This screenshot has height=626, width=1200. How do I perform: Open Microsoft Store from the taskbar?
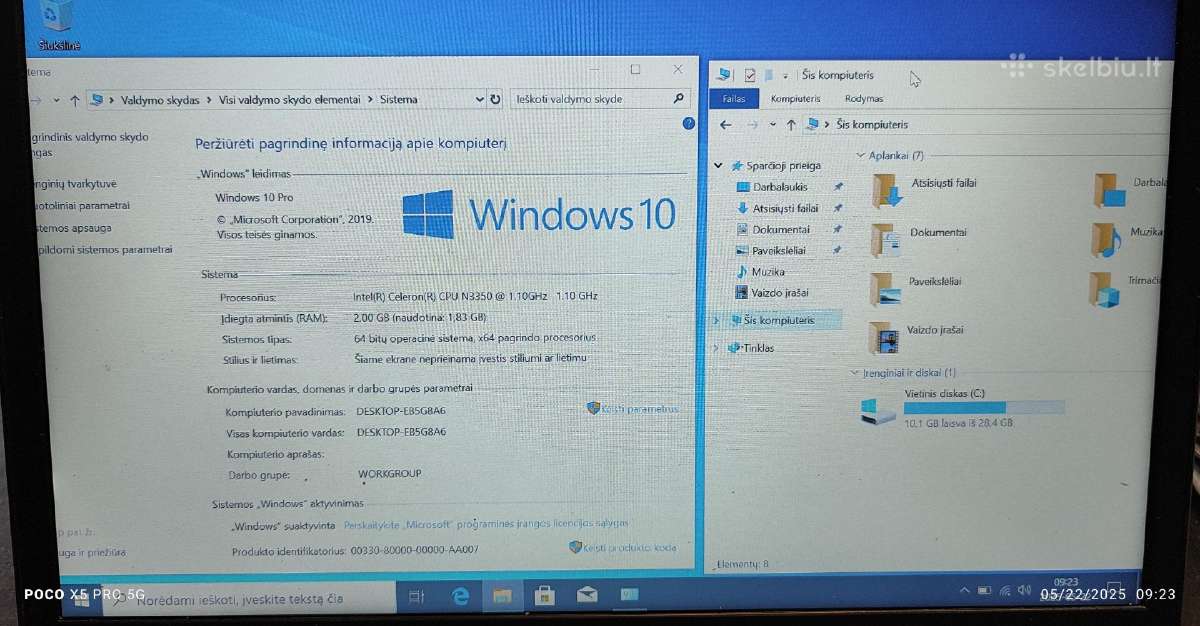pyautogui.click(x=545, y=597)
